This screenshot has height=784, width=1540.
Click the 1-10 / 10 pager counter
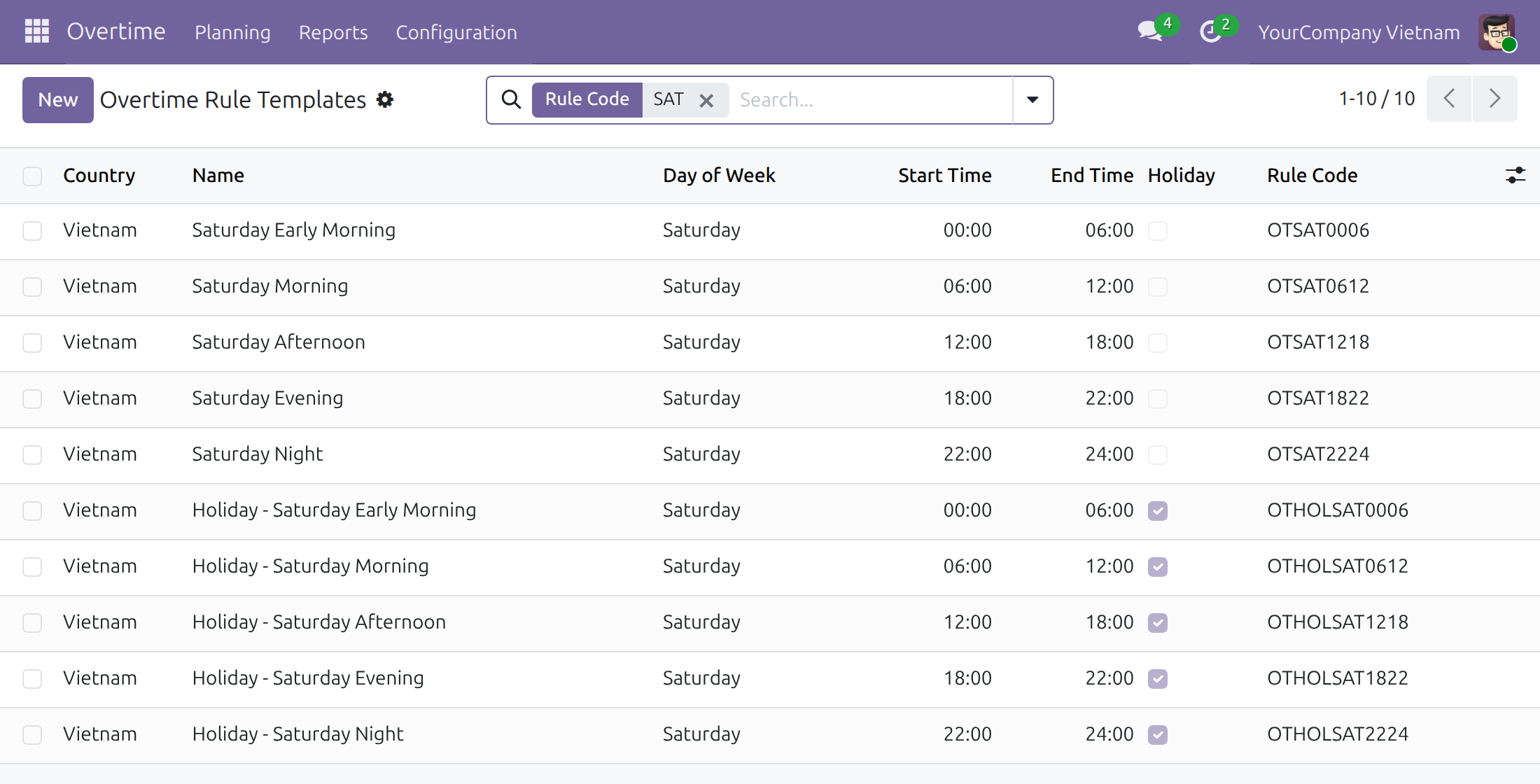(x=1377, y=99)
